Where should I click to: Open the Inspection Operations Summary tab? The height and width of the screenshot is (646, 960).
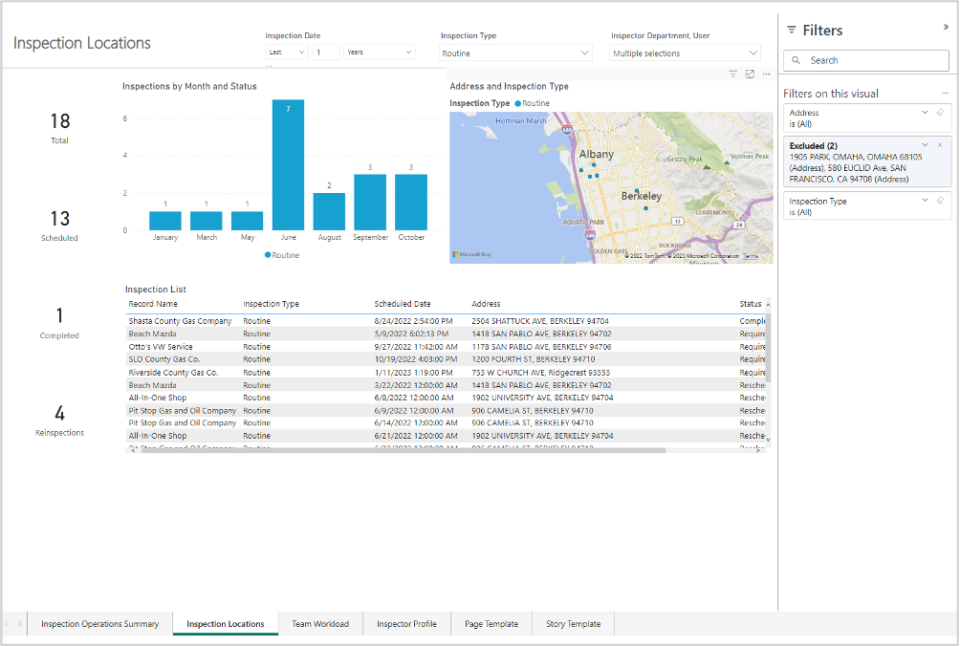click(x=99, y=623)
